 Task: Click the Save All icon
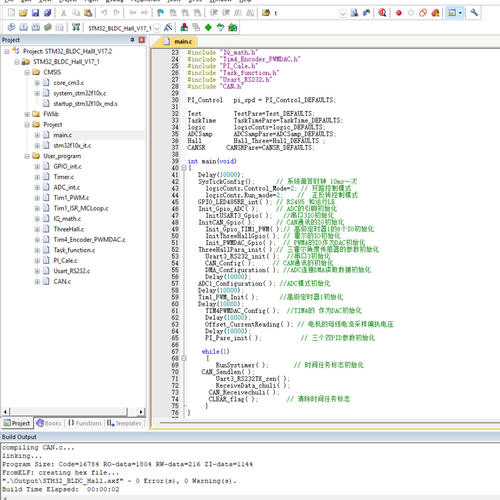[47, 13]
